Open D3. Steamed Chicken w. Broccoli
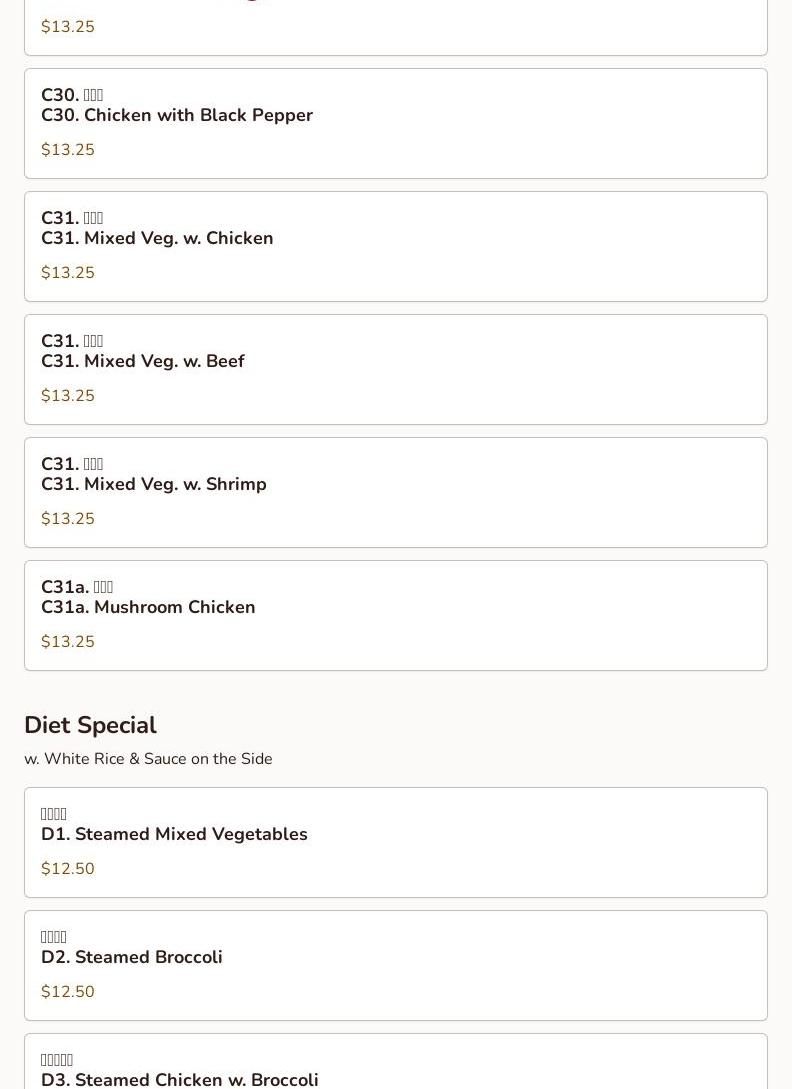The image size is (792, 1089). click(395, 1061)
